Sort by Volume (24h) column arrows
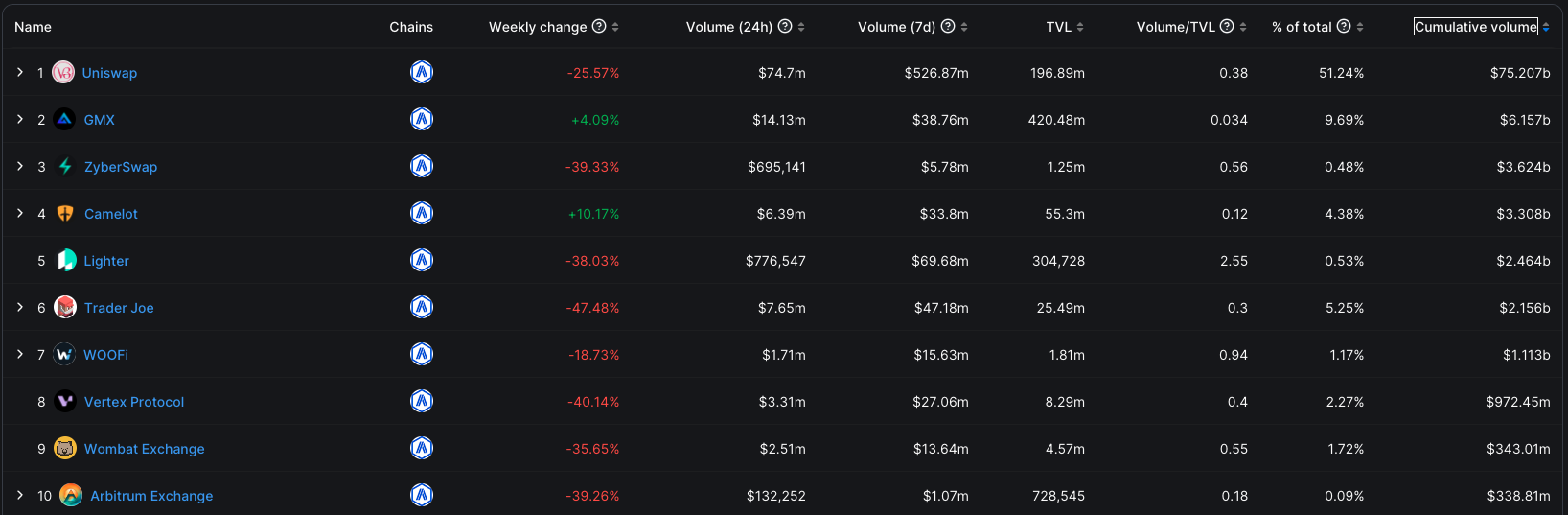Screen dimensions: 1568x515 click(x=801, y=27)
